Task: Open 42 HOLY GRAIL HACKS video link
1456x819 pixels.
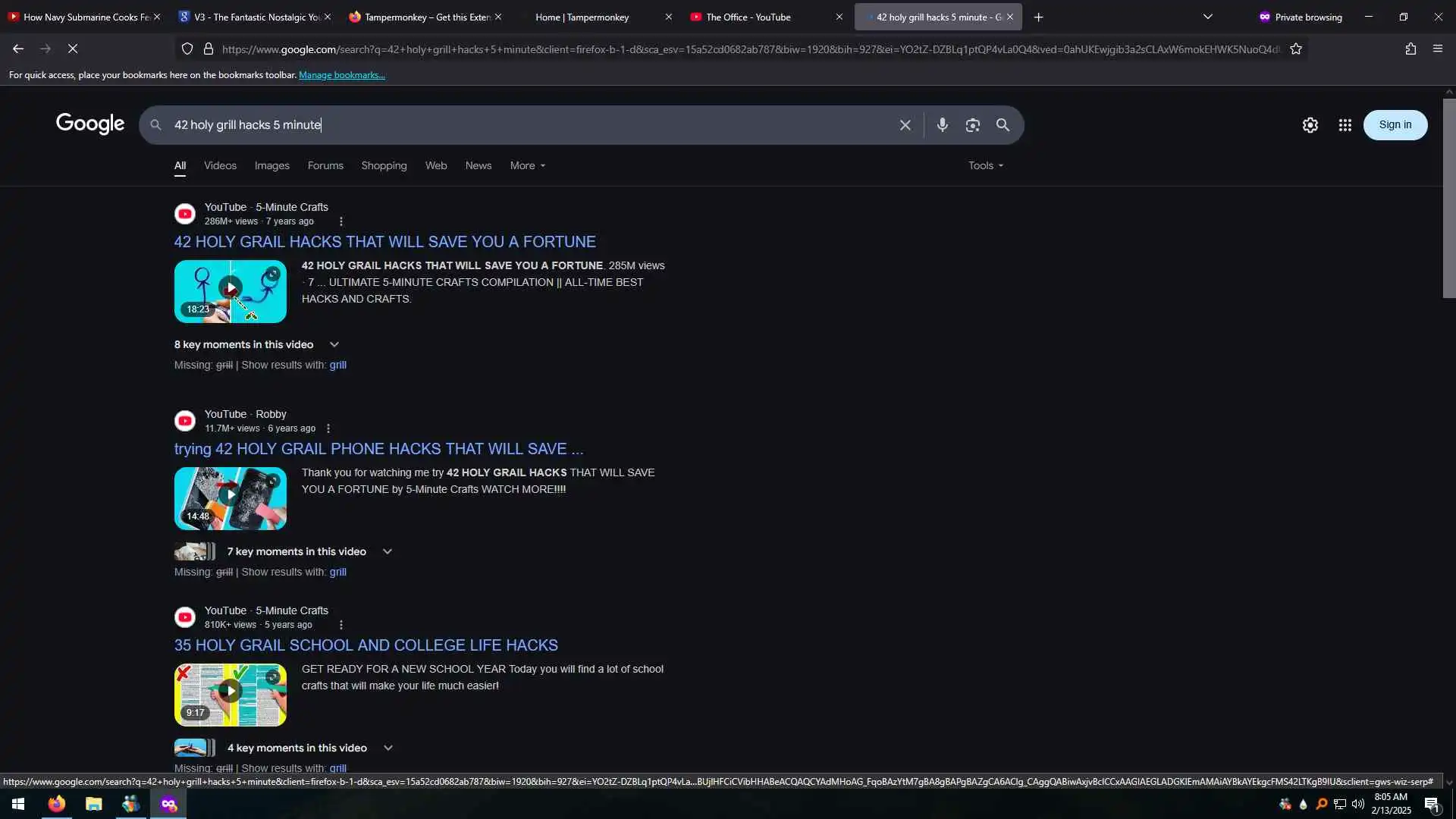Action: point(384,242)
